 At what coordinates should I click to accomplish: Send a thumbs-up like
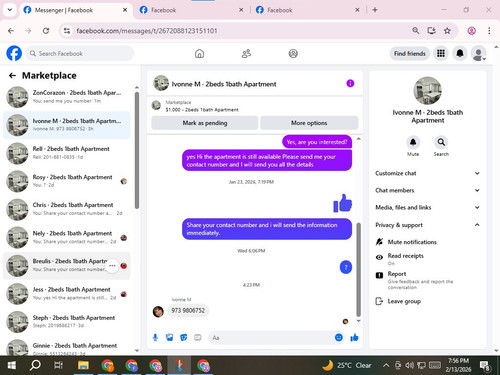[354, 338]
